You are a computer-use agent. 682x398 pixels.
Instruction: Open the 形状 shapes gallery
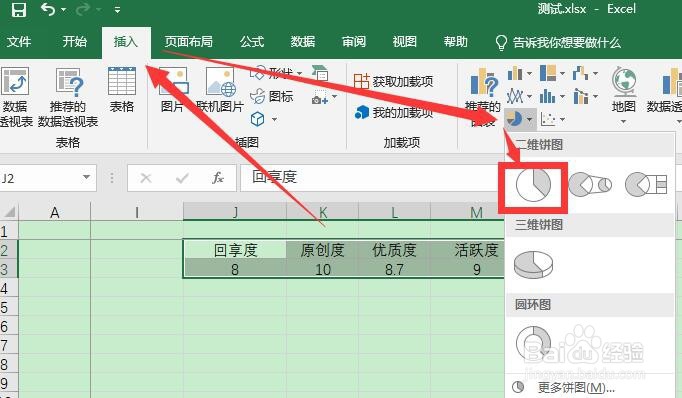276,73
